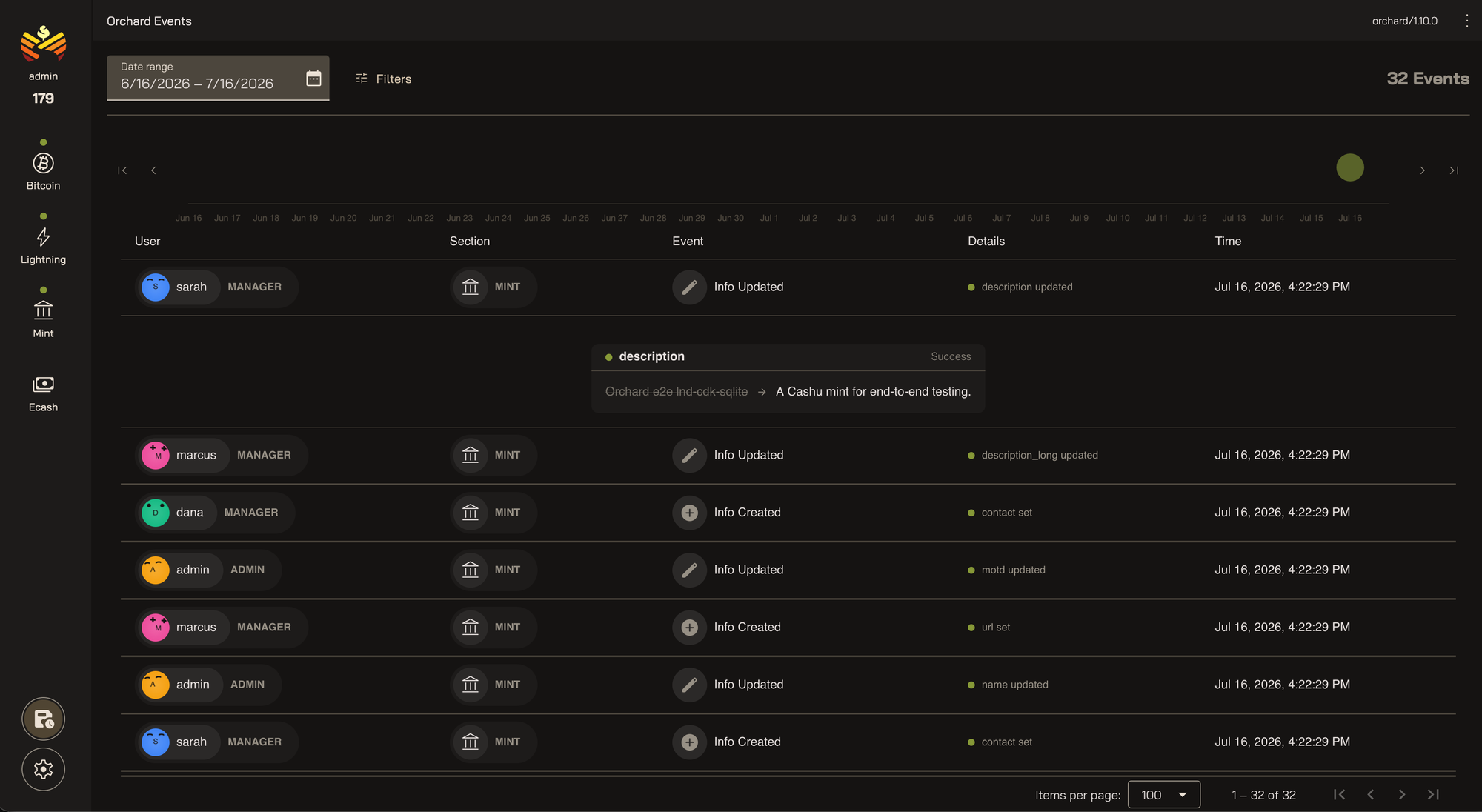Click the '1 – 32 of 32' range label
Viewport: 1482px width, 812px height.
[1263, 795]
